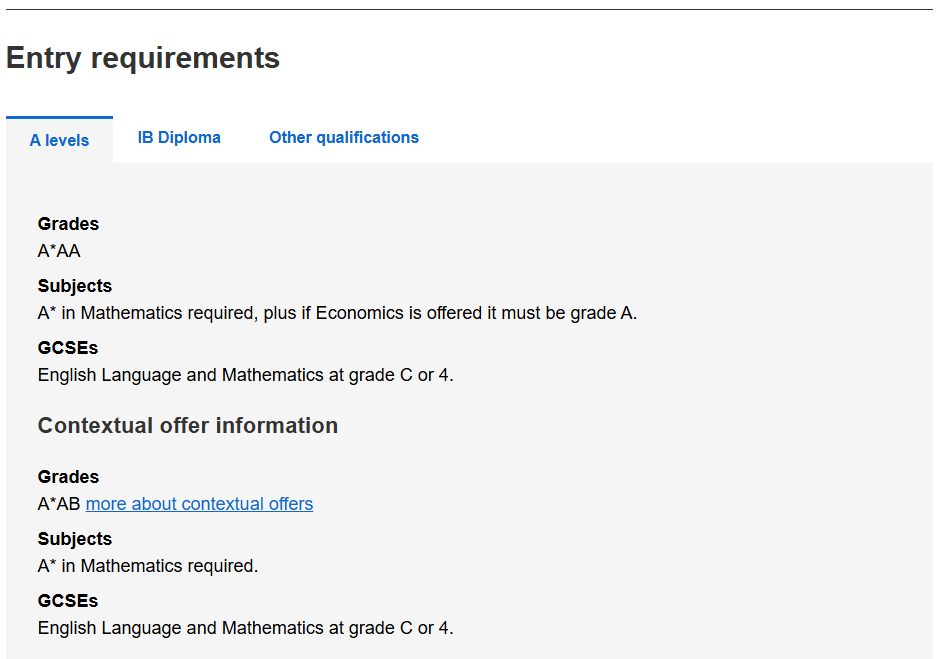The height and width of the screenshot is (659, 939).
Task: Switch to the IB Diploma tab
Action: (179, 138)
